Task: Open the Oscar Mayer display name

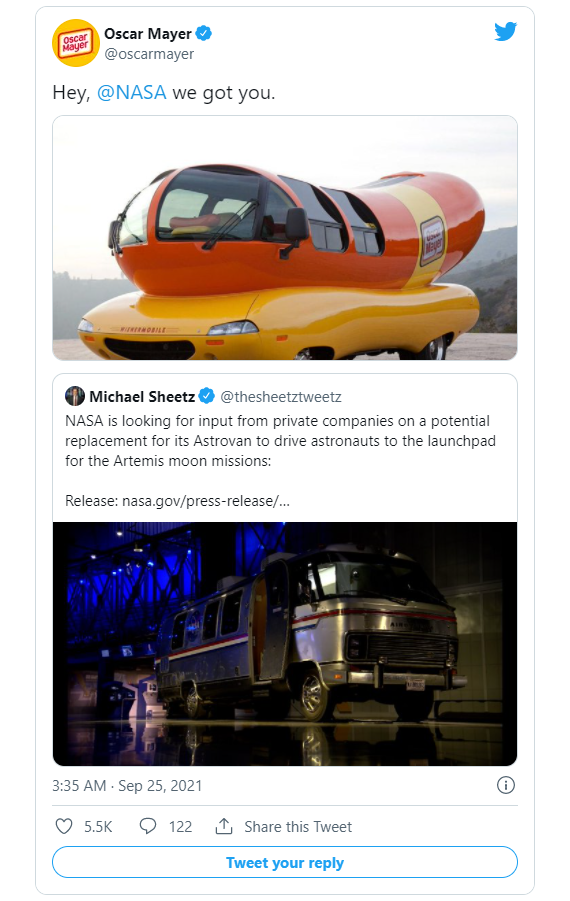Action: click(x=148, y=34)
